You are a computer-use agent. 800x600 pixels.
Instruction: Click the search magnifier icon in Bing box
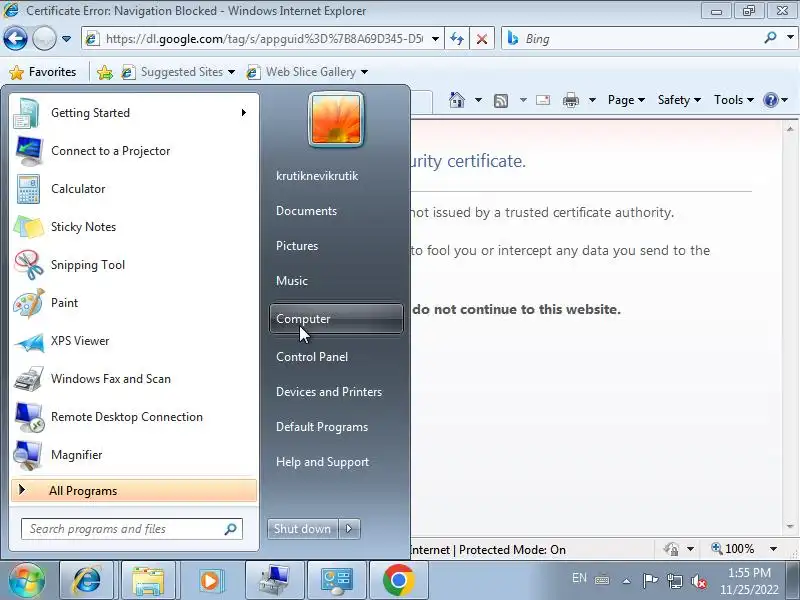(770, 38)
